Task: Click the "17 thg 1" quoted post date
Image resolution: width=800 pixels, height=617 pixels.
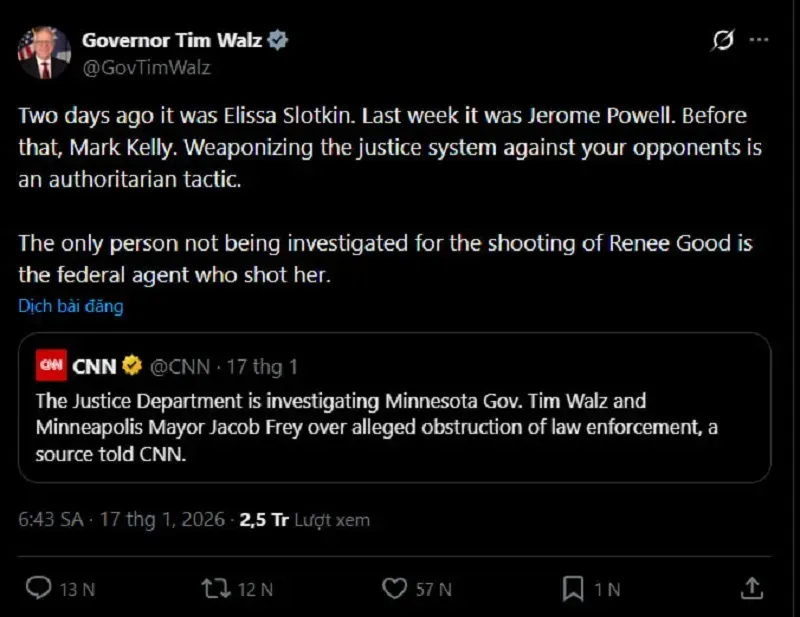Action: 262,367
